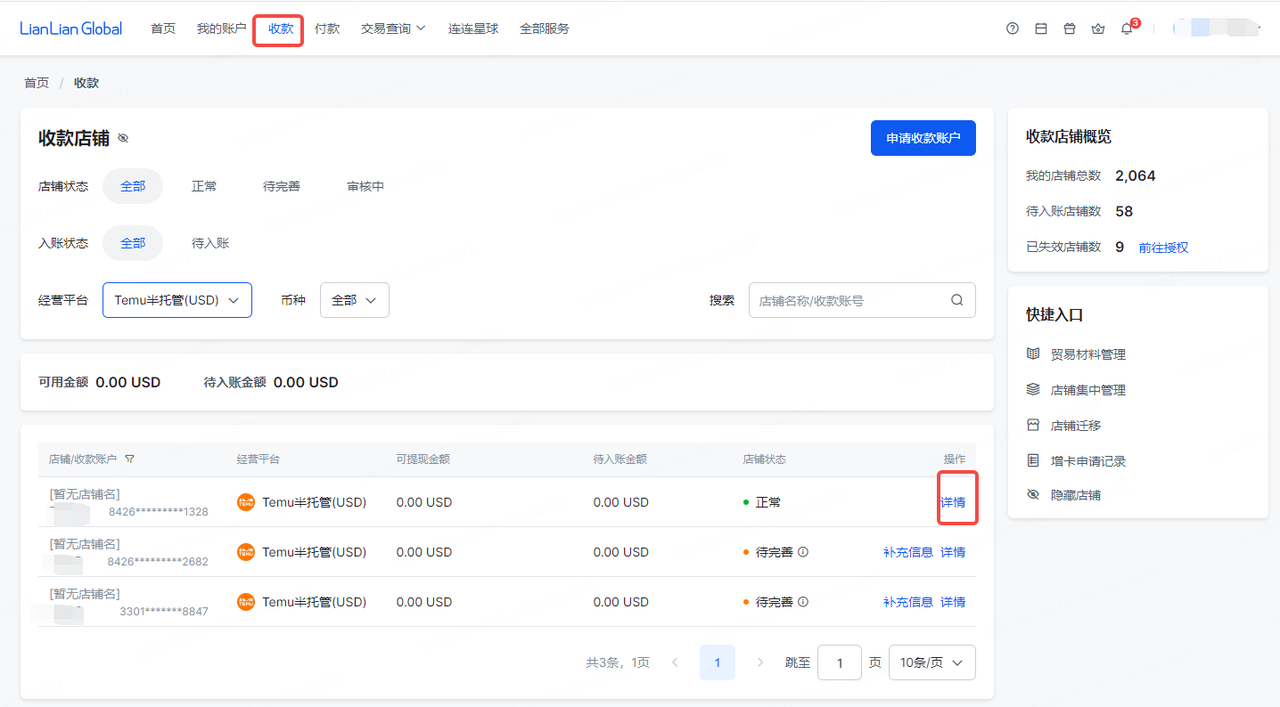The height and width of the screenshot is (707, 1280).
Task: Open 收款 tab in top navigation
Action: 280,29
